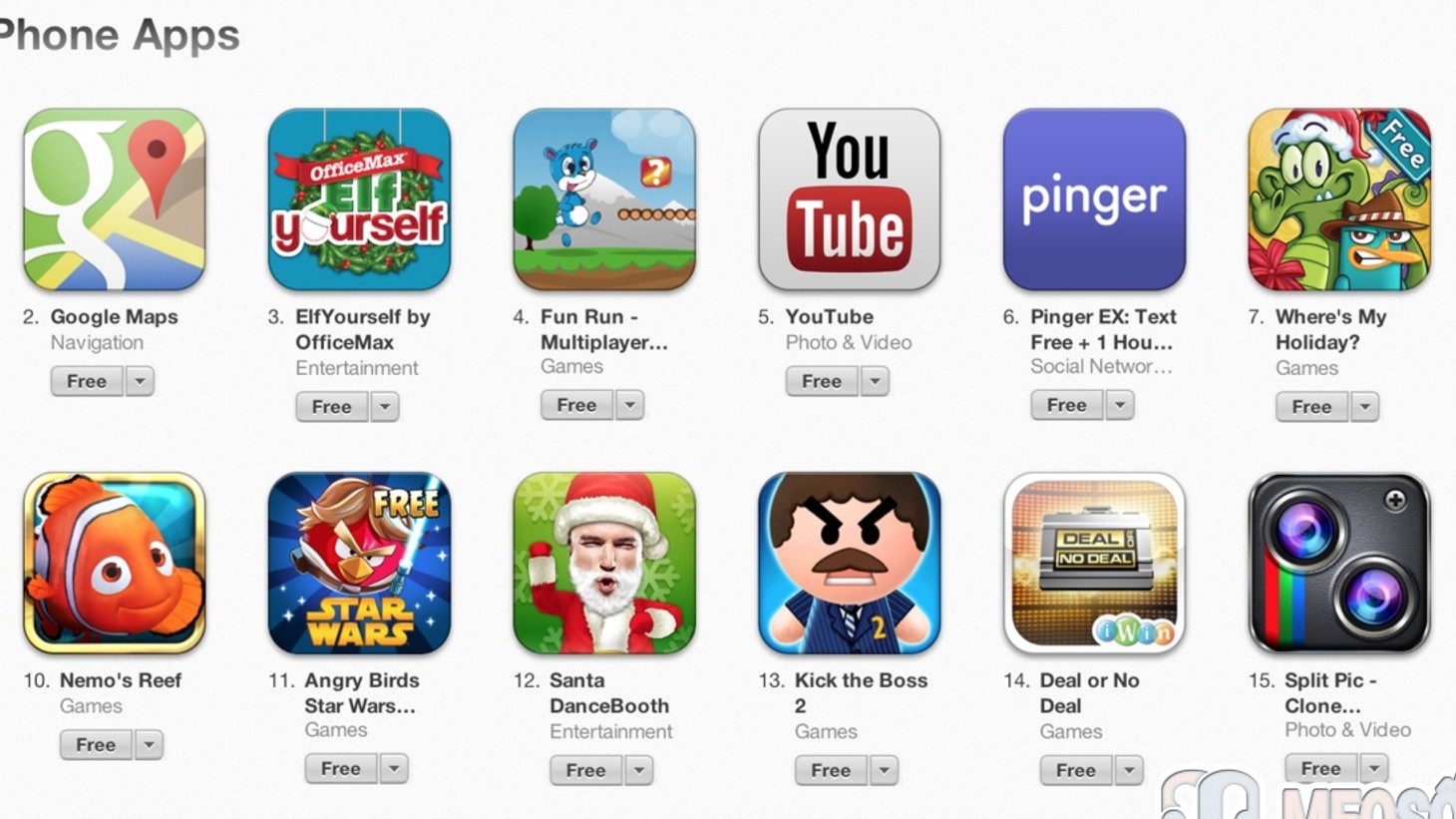
Task: Open the YouTube app icon
Action: 850,200
